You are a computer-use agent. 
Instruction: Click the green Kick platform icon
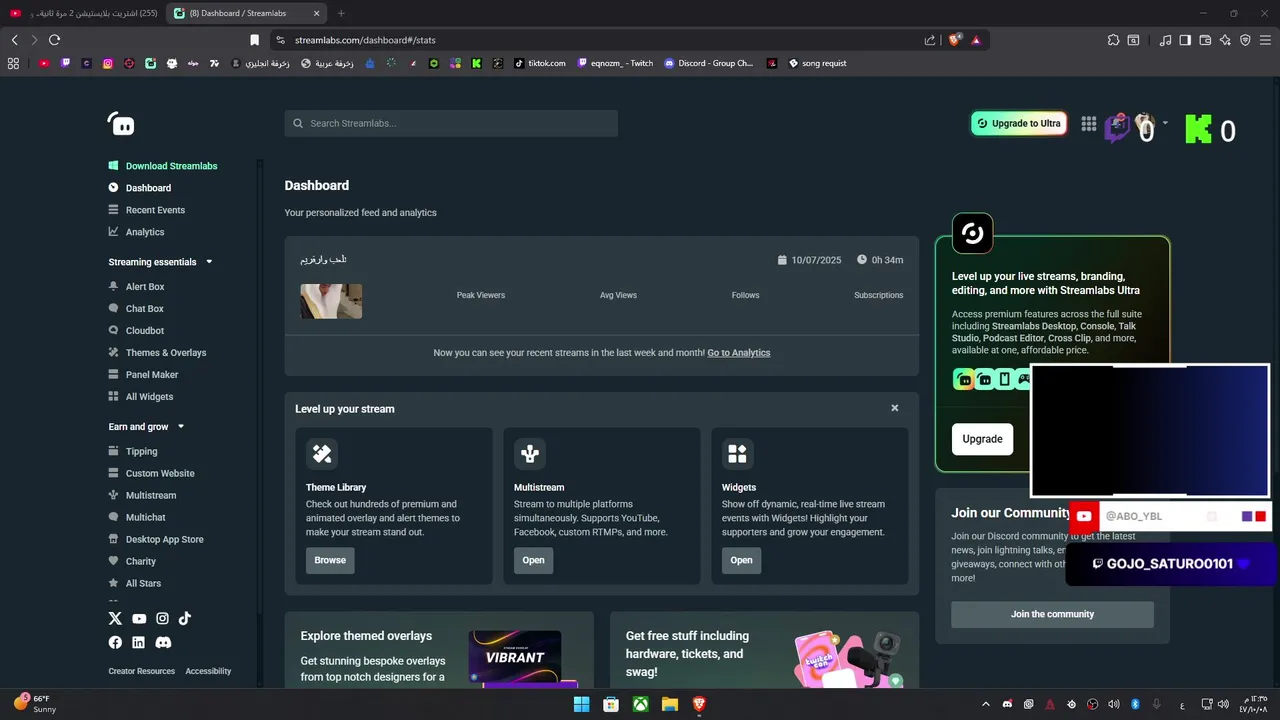(1198, 129)
